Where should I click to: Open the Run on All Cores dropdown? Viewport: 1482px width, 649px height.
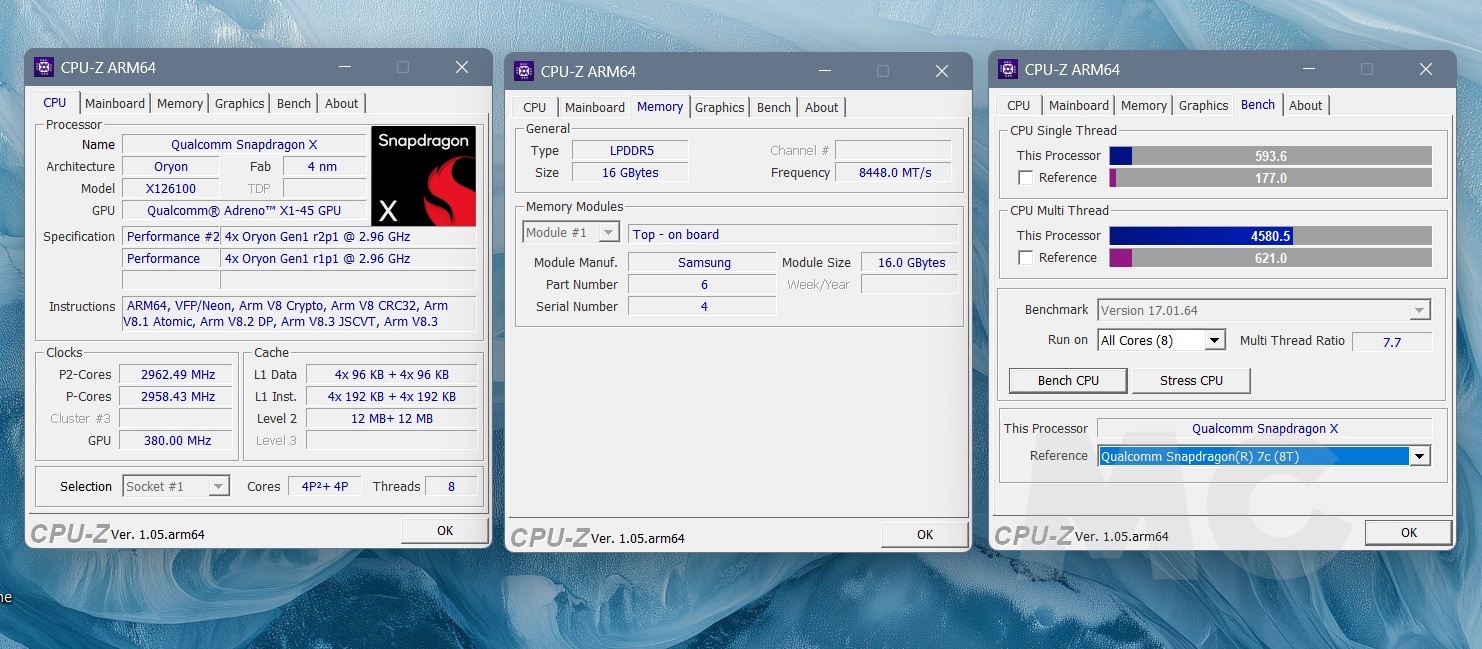(x=1161, y=340)
